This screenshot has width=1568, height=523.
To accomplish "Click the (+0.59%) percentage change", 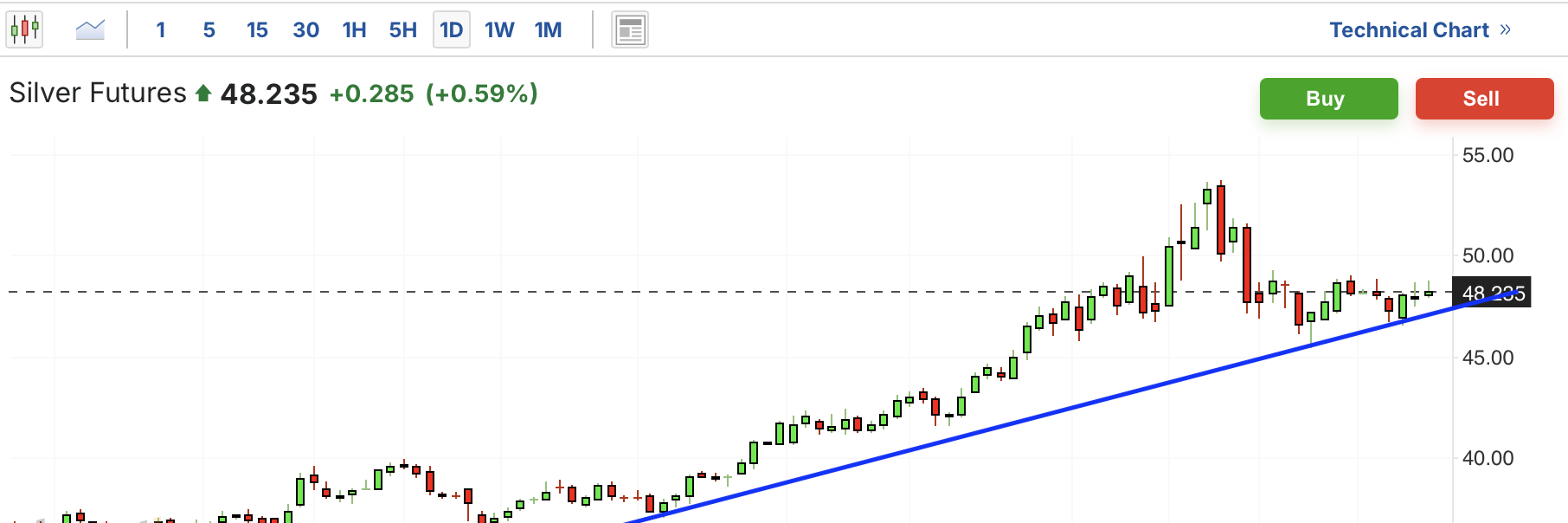I will click(482, 94).
